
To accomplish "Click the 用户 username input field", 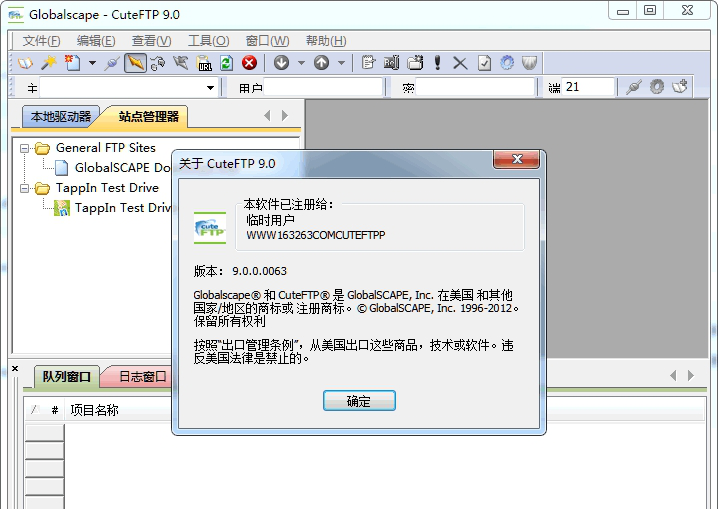I will [x=323, y=87].
